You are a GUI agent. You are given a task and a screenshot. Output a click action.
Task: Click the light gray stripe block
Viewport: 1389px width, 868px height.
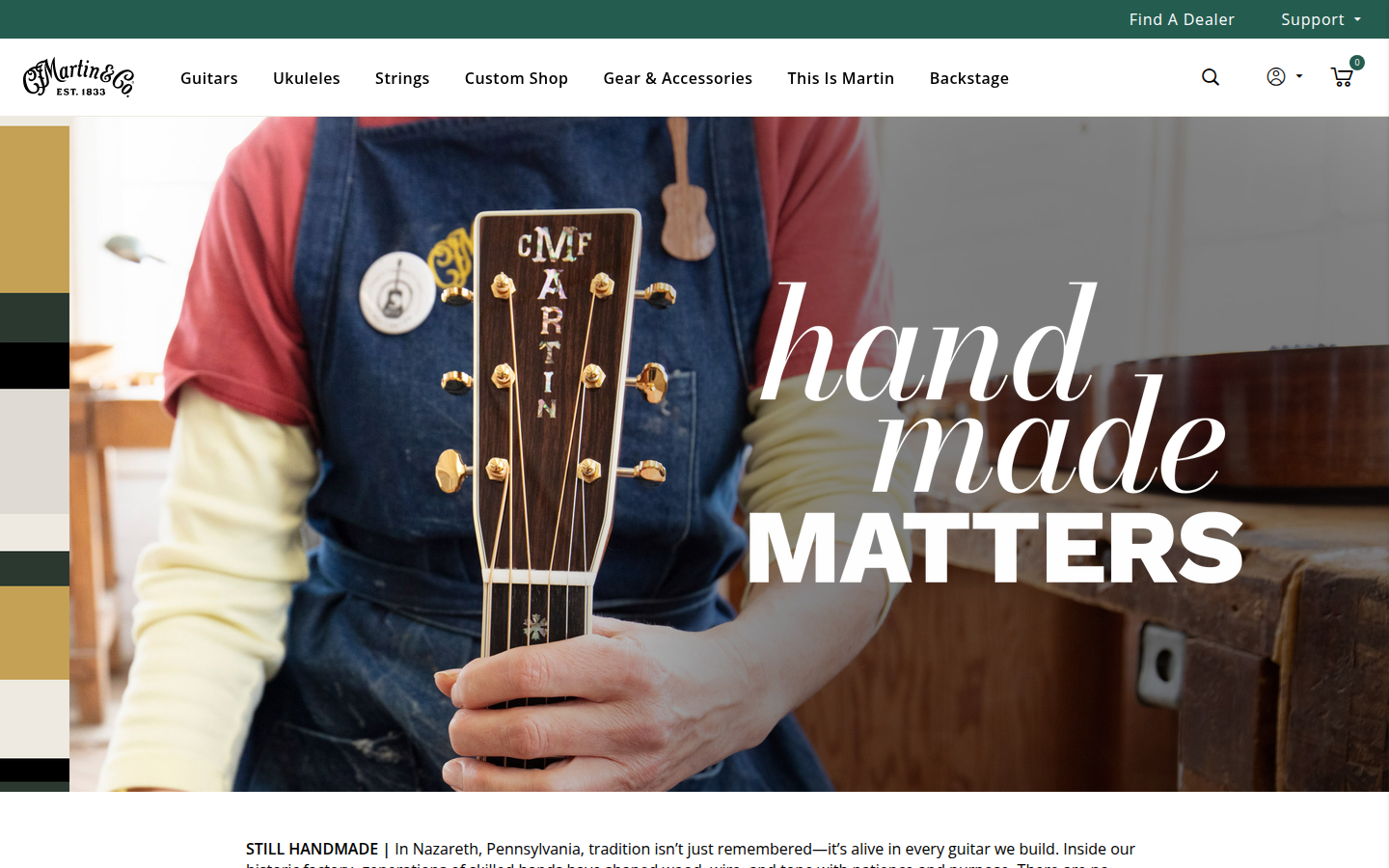click(35, 451)
